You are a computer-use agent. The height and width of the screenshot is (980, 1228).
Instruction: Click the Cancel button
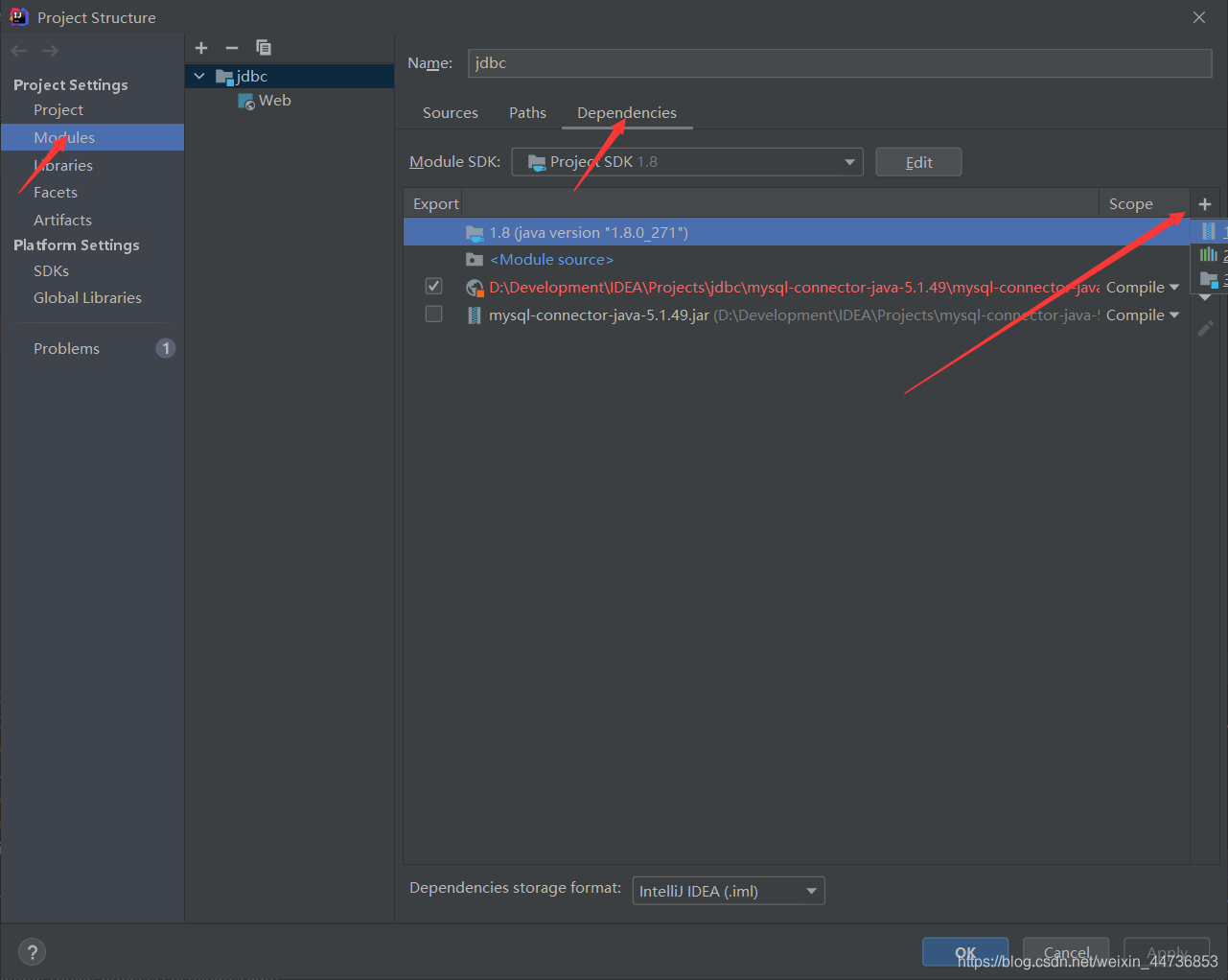(1066, 952)
